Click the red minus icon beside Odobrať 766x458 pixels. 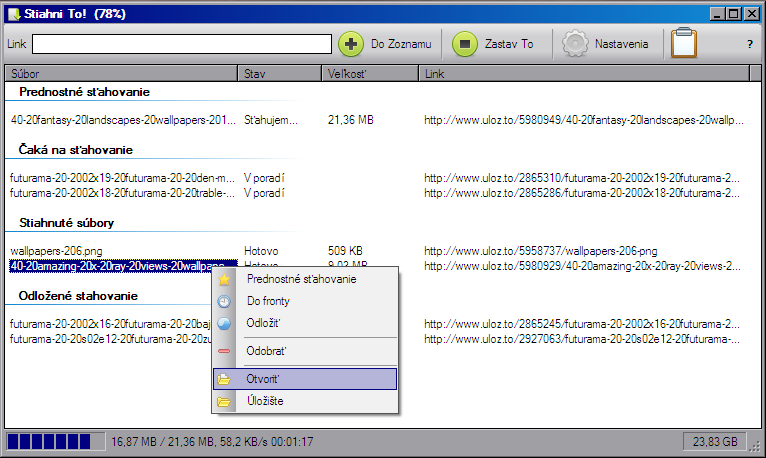point(224,351)
